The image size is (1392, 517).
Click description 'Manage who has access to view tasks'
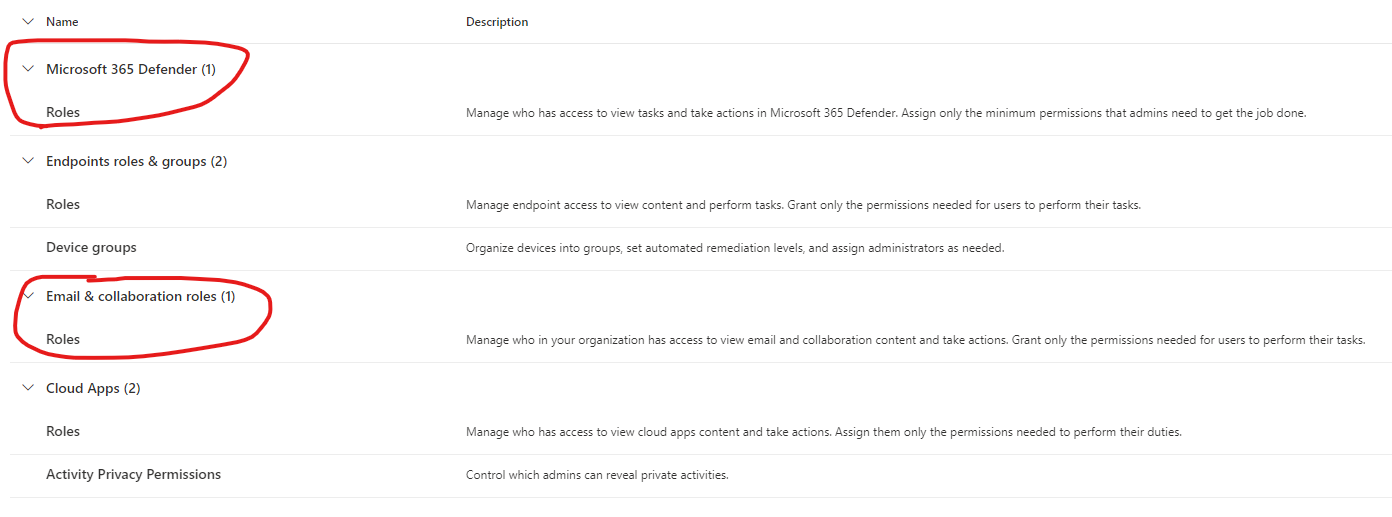pyautogui.click(x=886, y=113)
